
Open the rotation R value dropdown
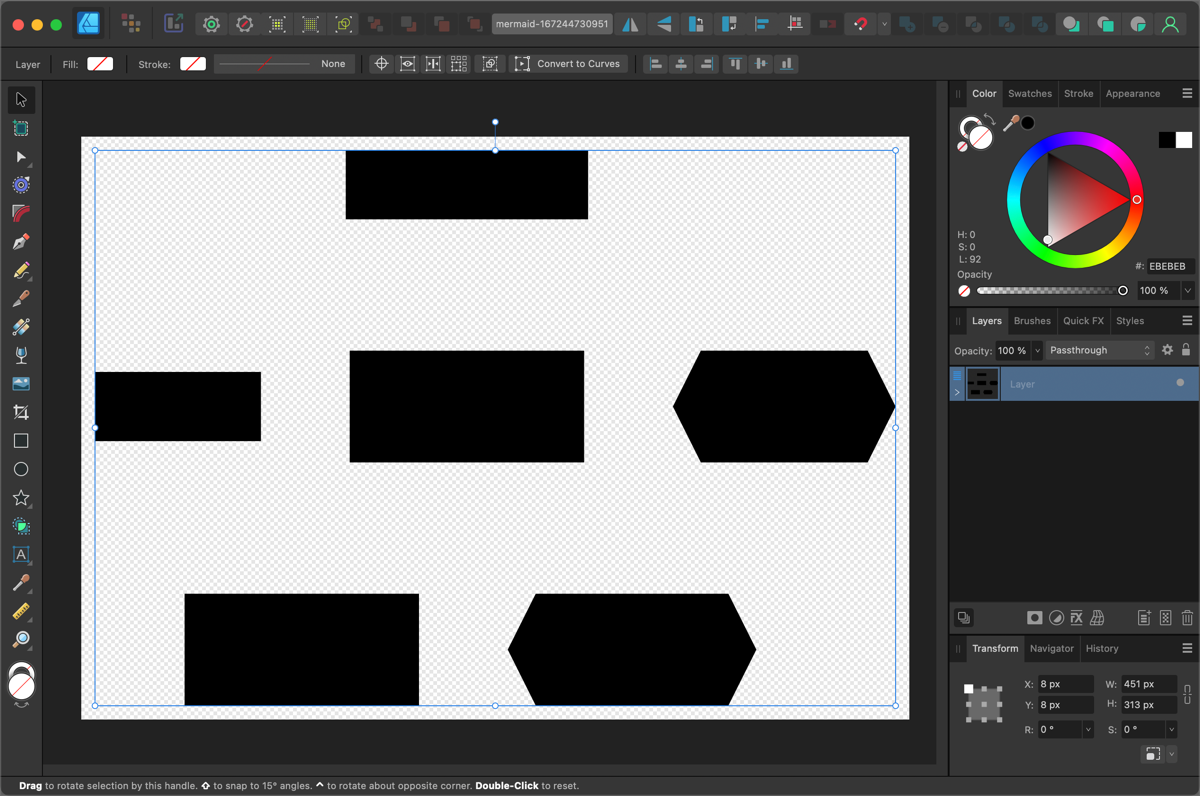pyautogui.click(x=1088, y=730)
